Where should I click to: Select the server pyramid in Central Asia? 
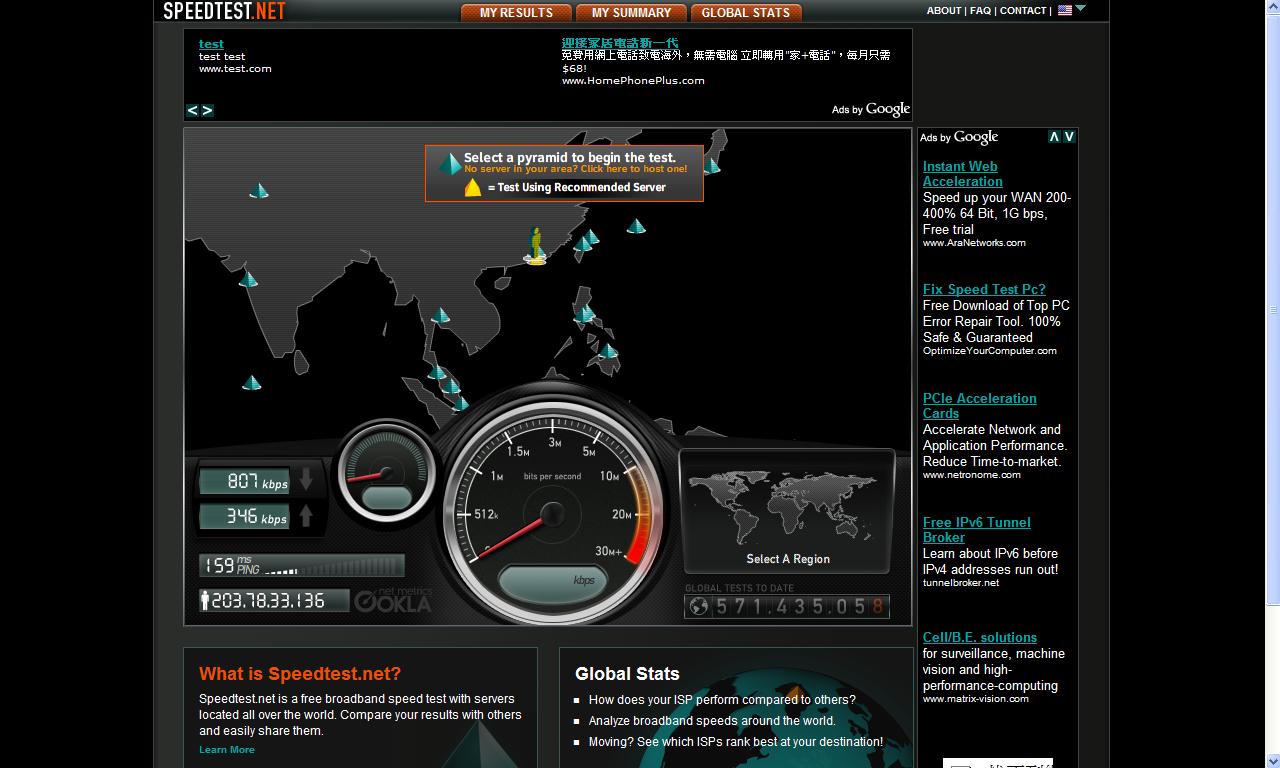tap(259, 190)
